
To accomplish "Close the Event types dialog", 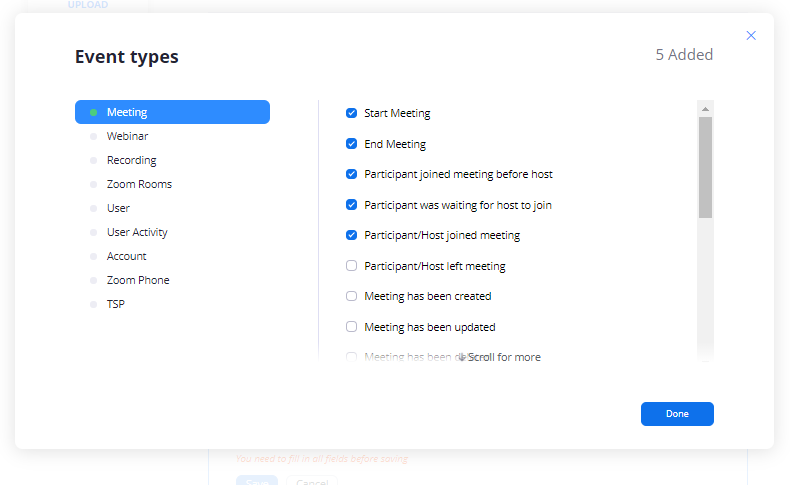I will pyautogui.click(x=751, y=36).
